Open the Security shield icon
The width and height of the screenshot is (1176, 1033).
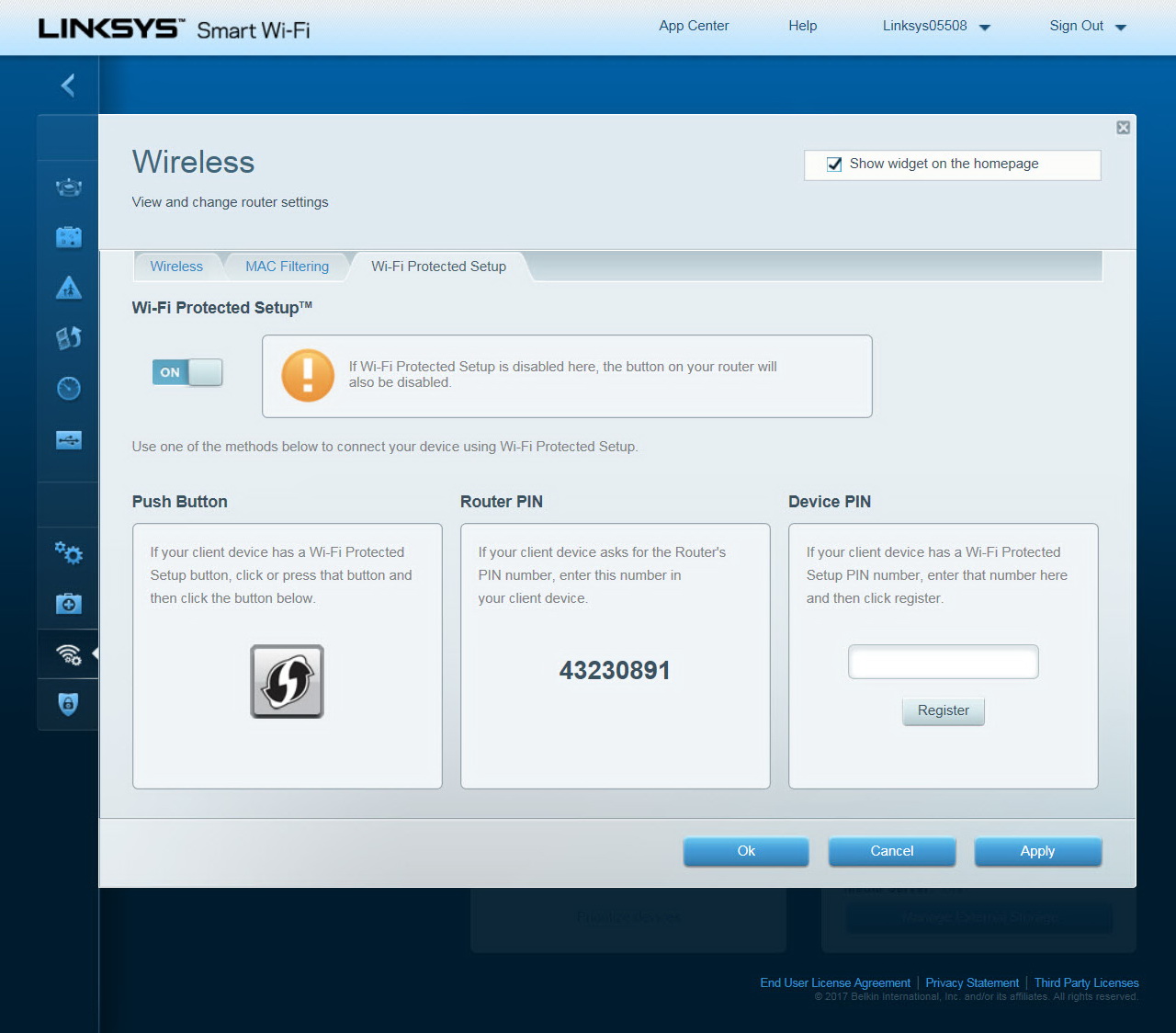click(69, 704)
